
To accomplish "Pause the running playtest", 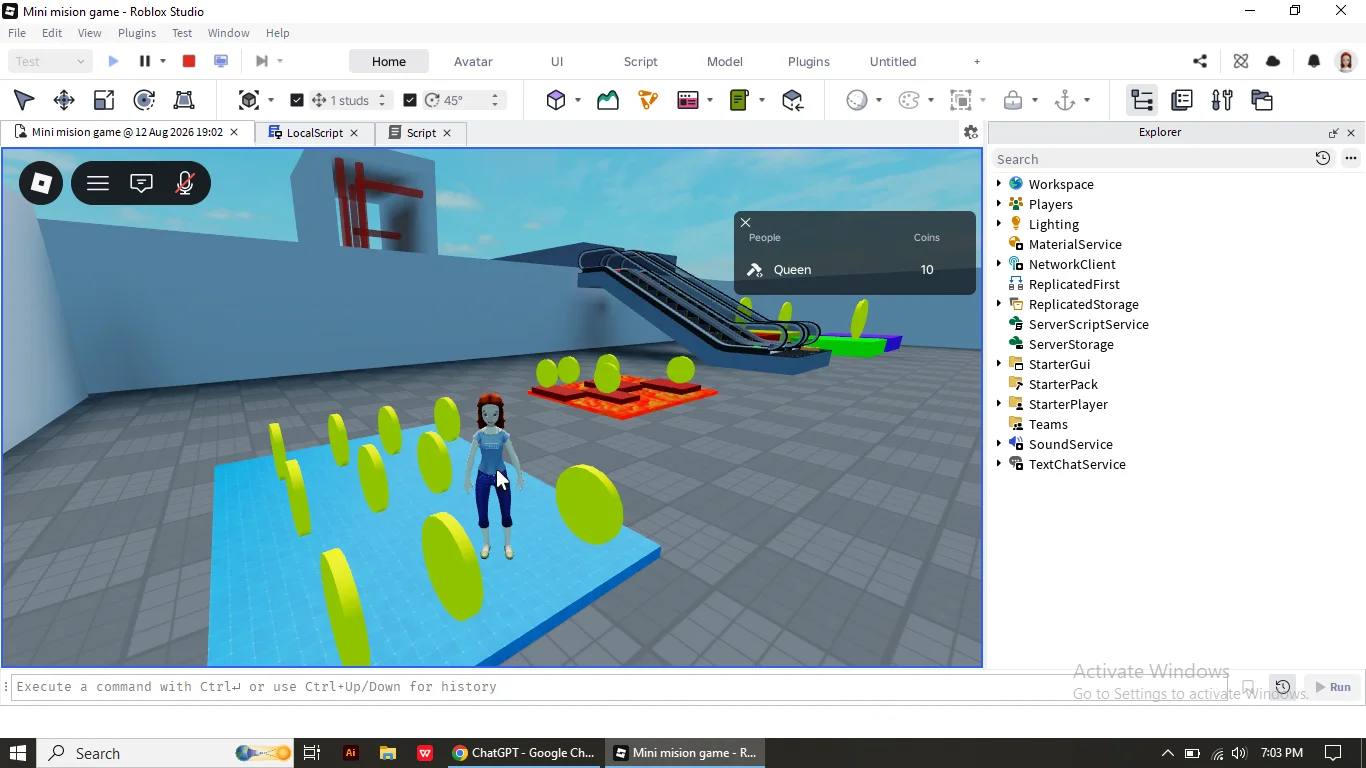I will [x=145, y=61].
